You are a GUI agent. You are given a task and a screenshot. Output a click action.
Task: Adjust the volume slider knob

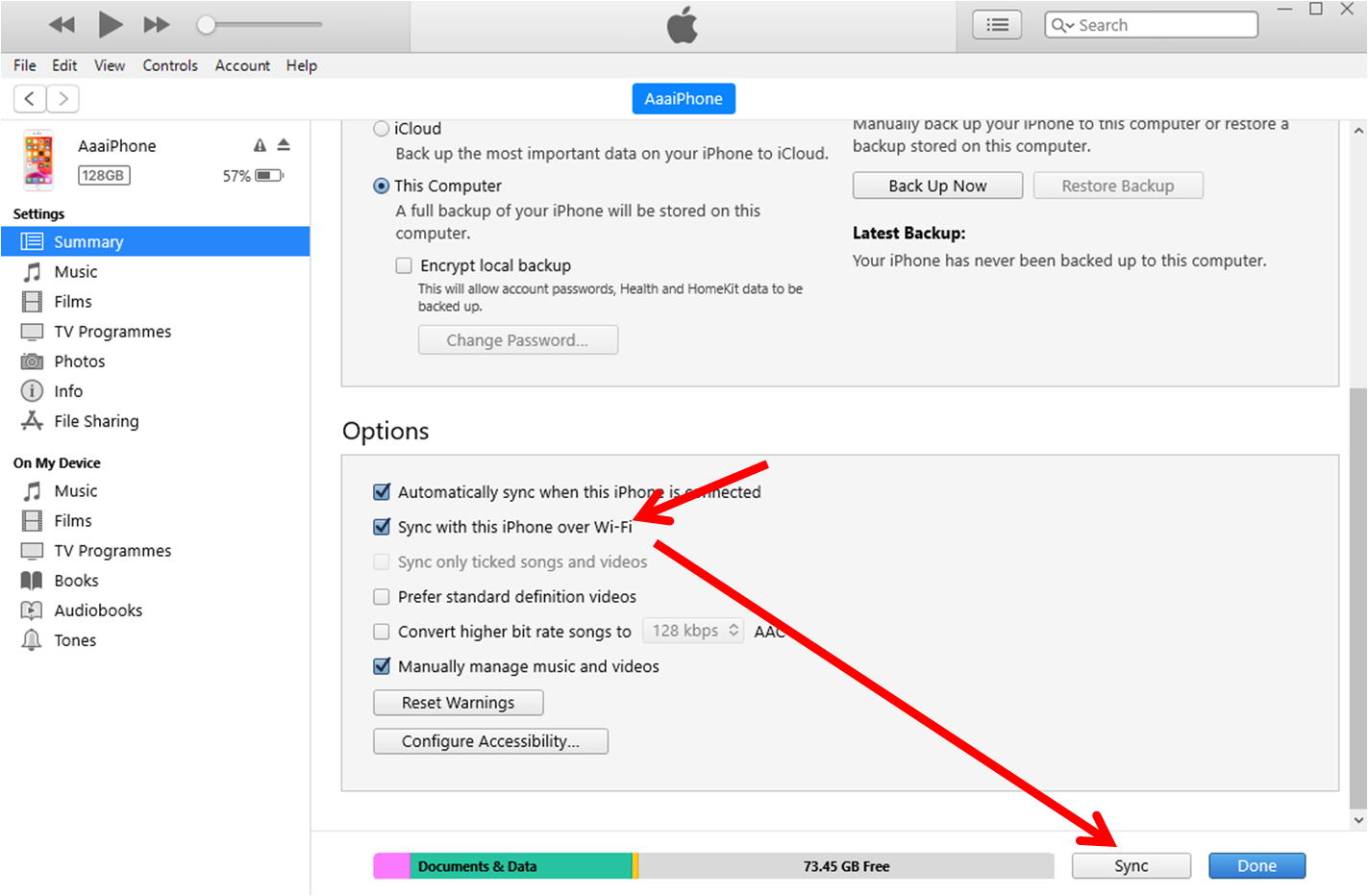coord(206,25)
